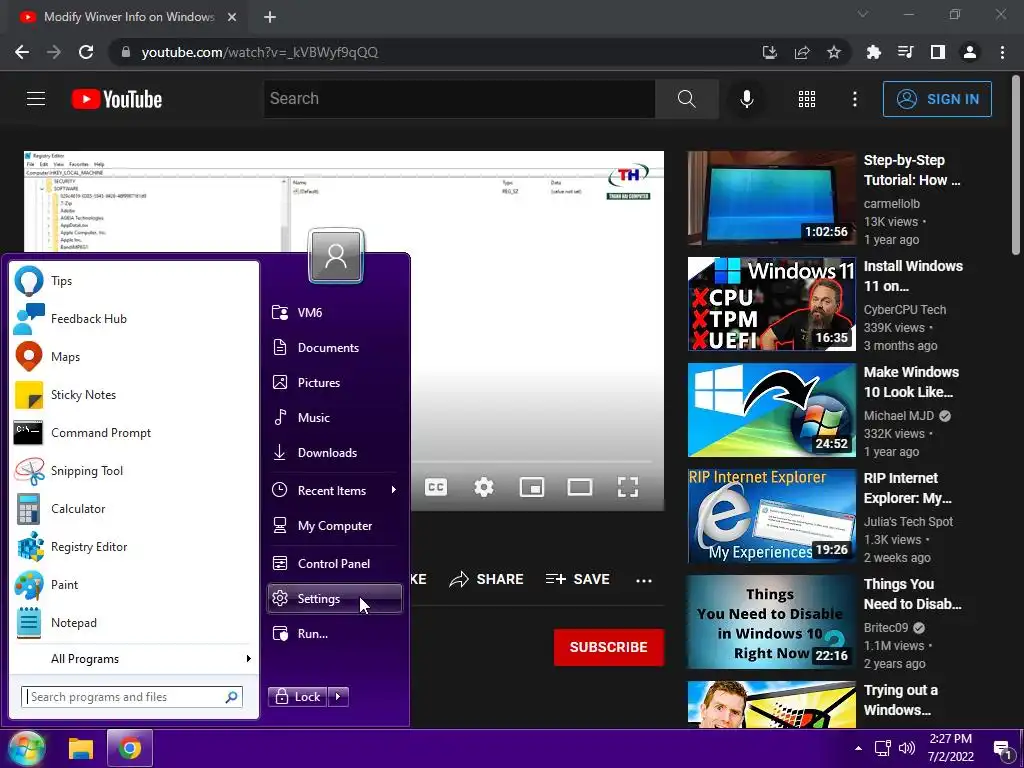Viewport: 1024px width, 768px height.
Task: Open YouTube apps grid
Action: point(807,99)
